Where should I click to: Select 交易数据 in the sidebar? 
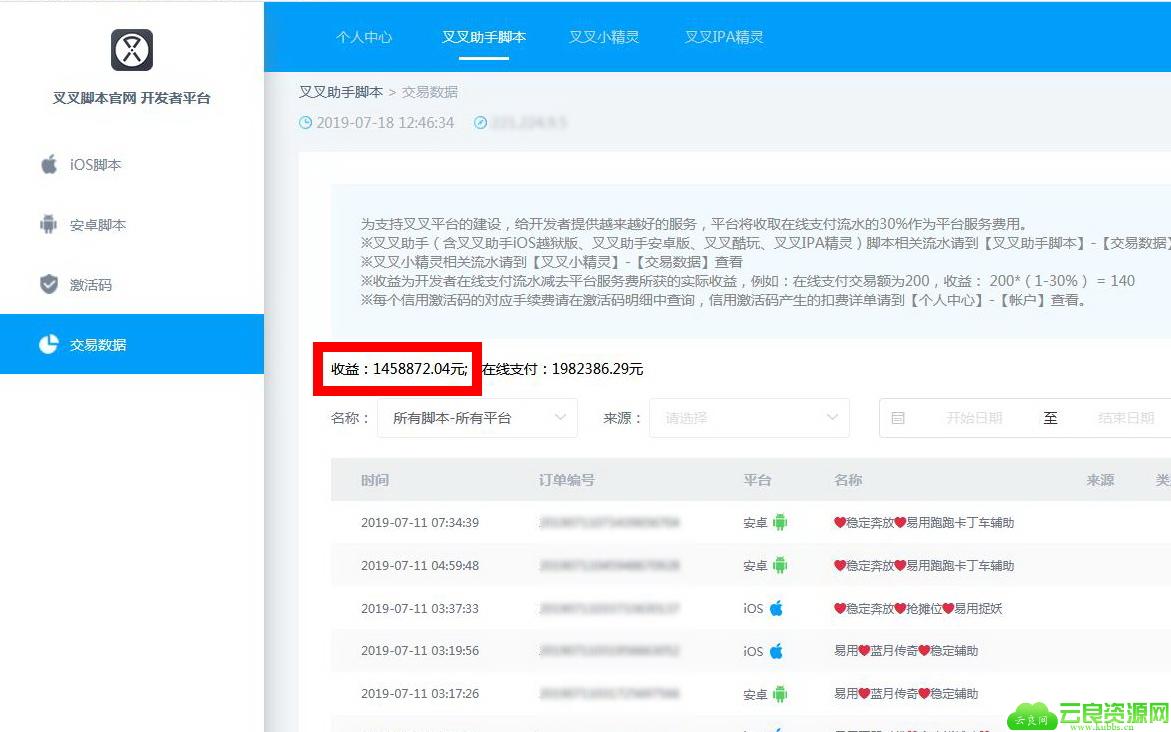pos(131,344)
